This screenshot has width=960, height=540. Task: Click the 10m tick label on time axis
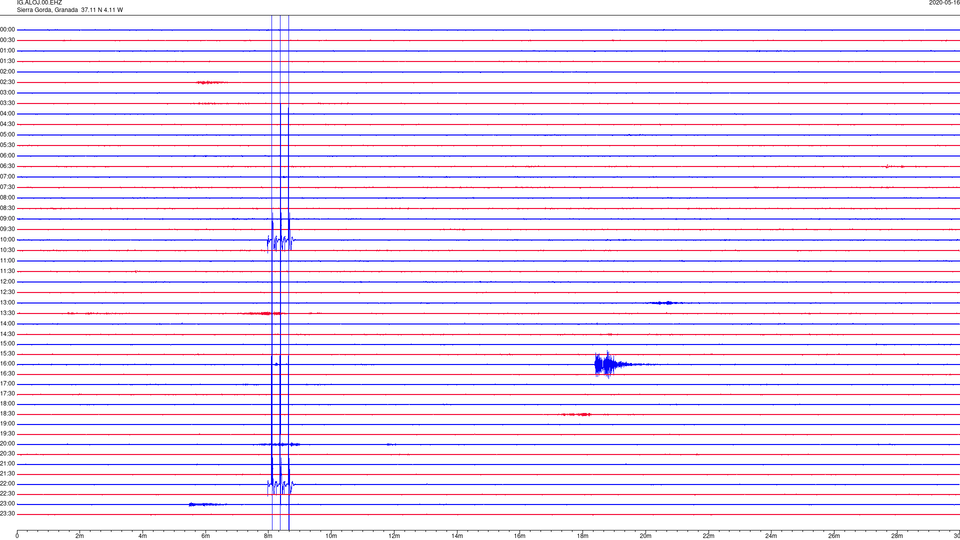331,536
